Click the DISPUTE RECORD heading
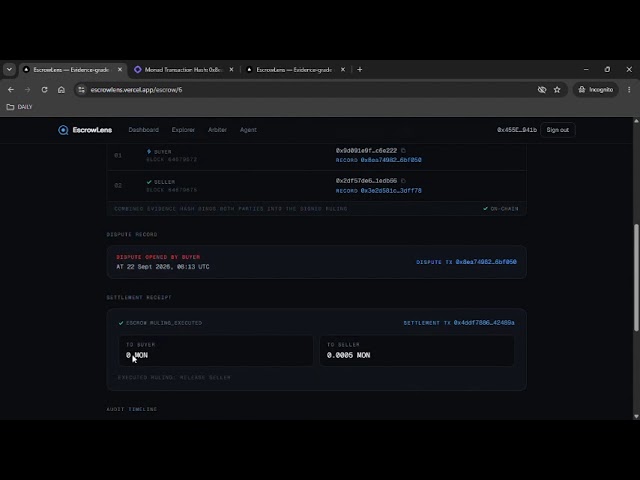 click(131, 235)
